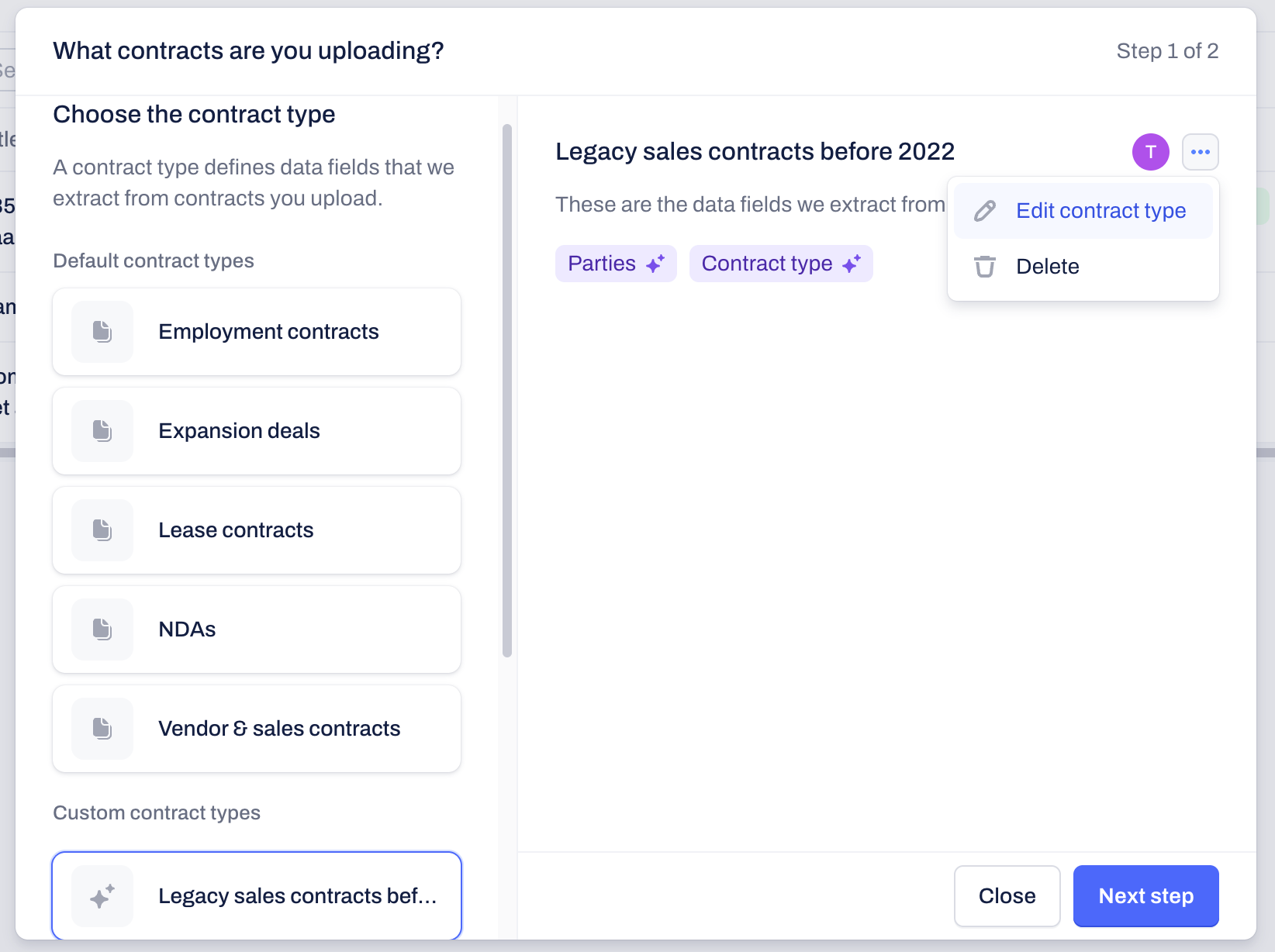Image resolution: width=1275 pixels, height=952 pixels.
Task: Select the Parties data field tag
Action: pyautogui.click(x=616, y=264)
